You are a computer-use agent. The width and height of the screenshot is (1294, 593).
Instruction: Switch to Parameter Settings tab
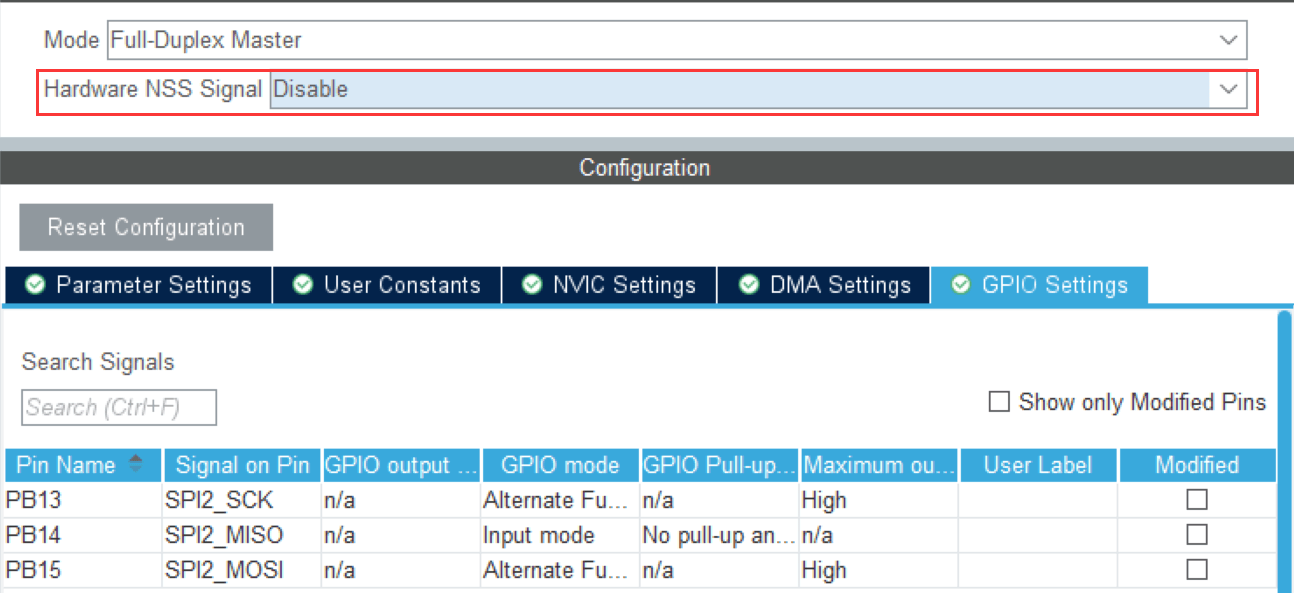pos(138,285)
